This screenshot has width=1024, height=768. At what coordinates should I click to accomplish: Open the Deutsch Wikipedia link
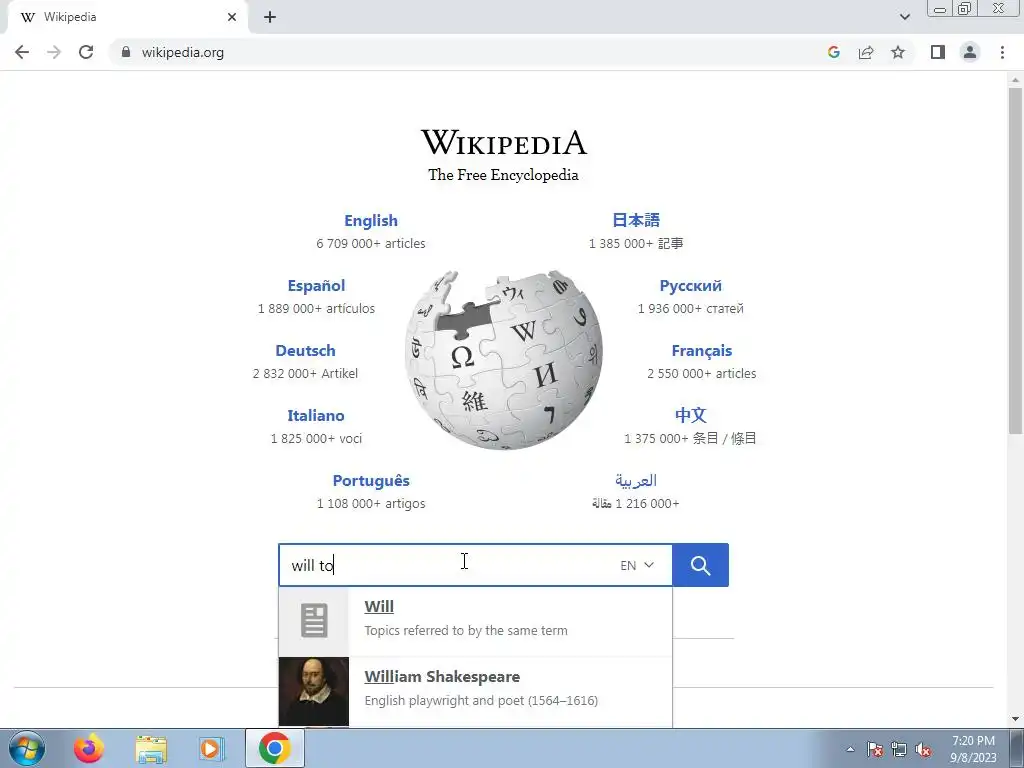pos(305,351)
